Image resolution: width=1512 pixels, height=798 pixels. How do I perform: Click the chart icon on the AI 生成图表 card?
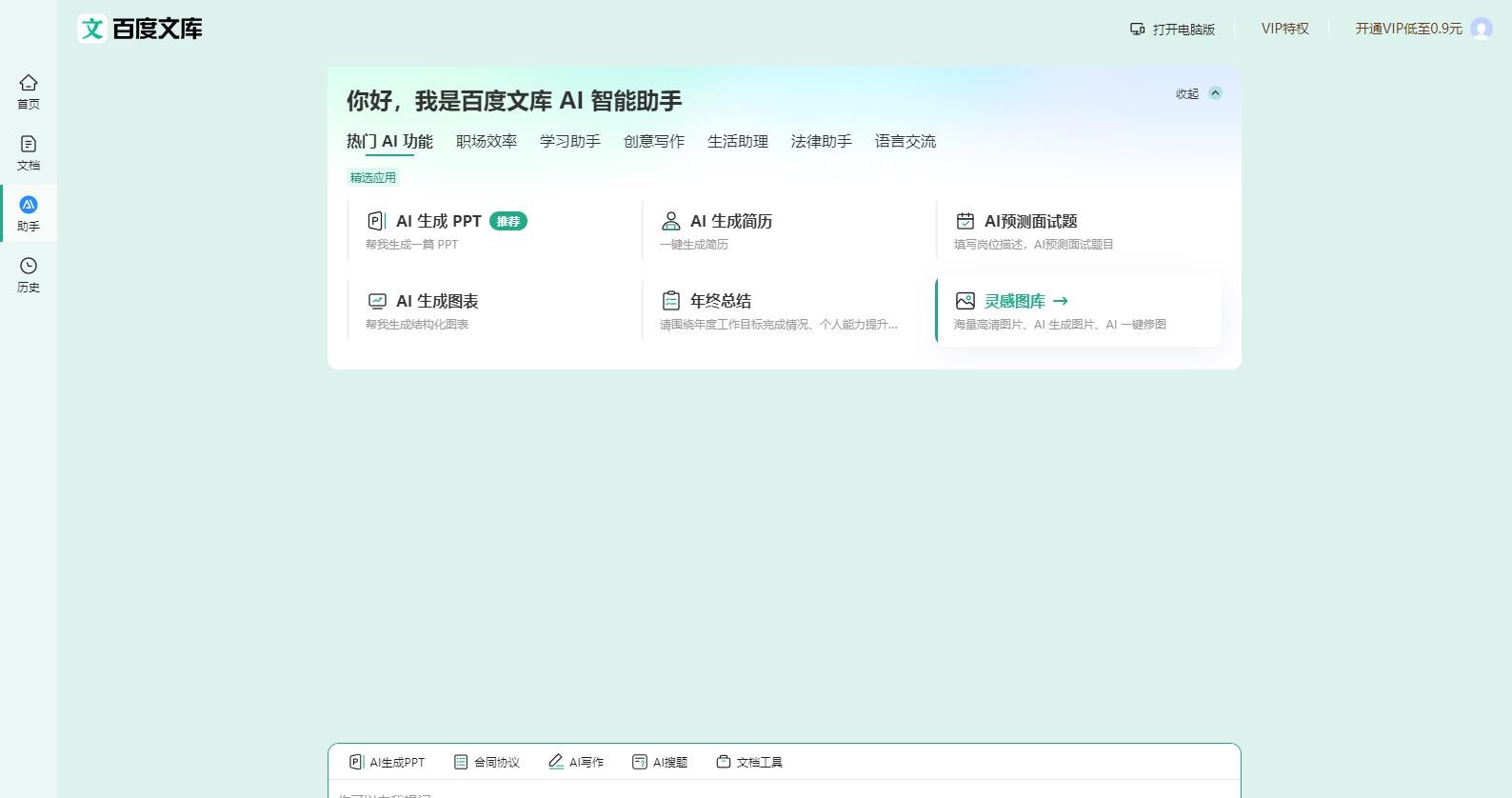click(x=377, y=301)
